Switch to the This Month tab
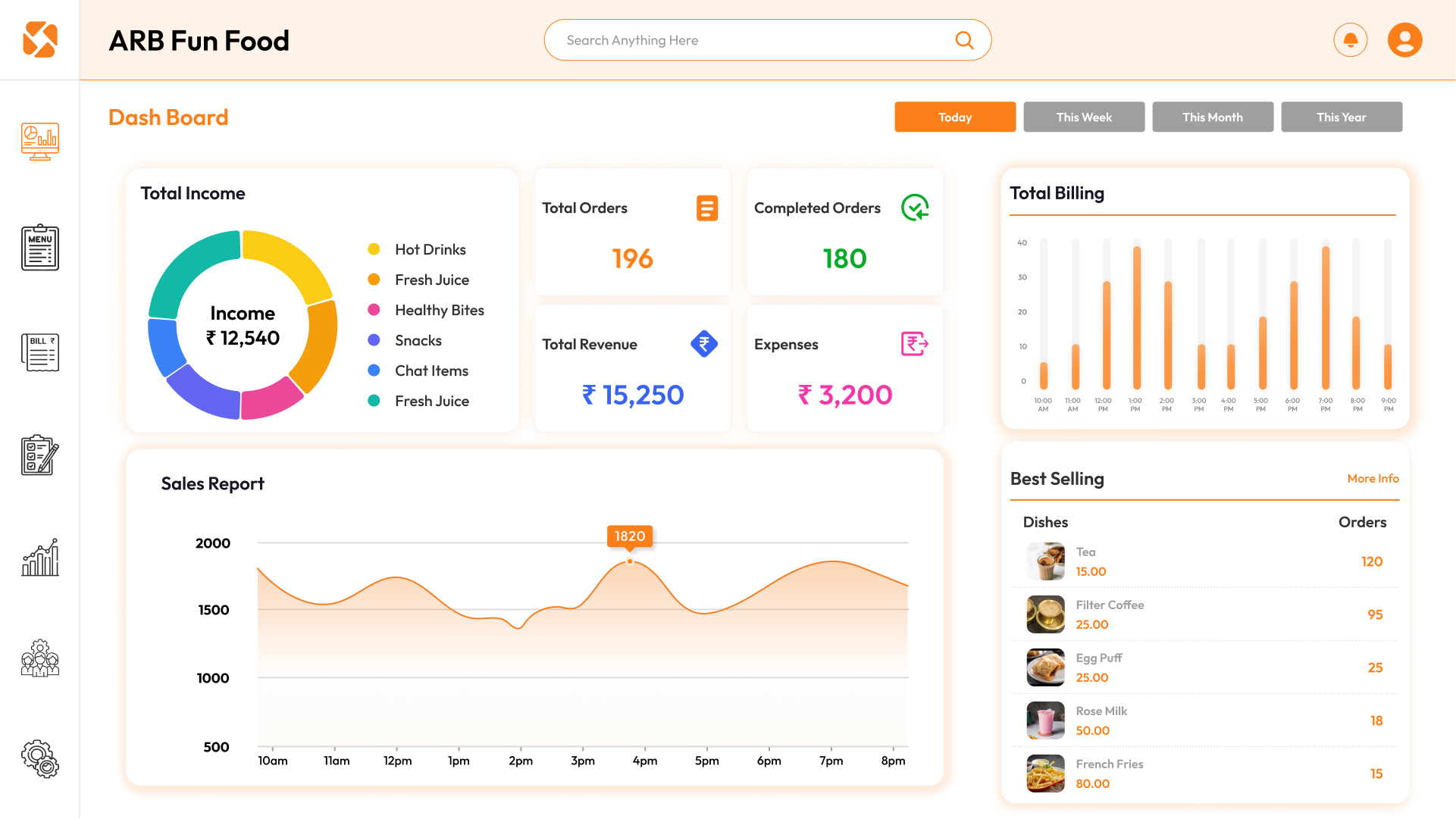Viewport: 1456px width, 819px height. (x=1213, y=117)
